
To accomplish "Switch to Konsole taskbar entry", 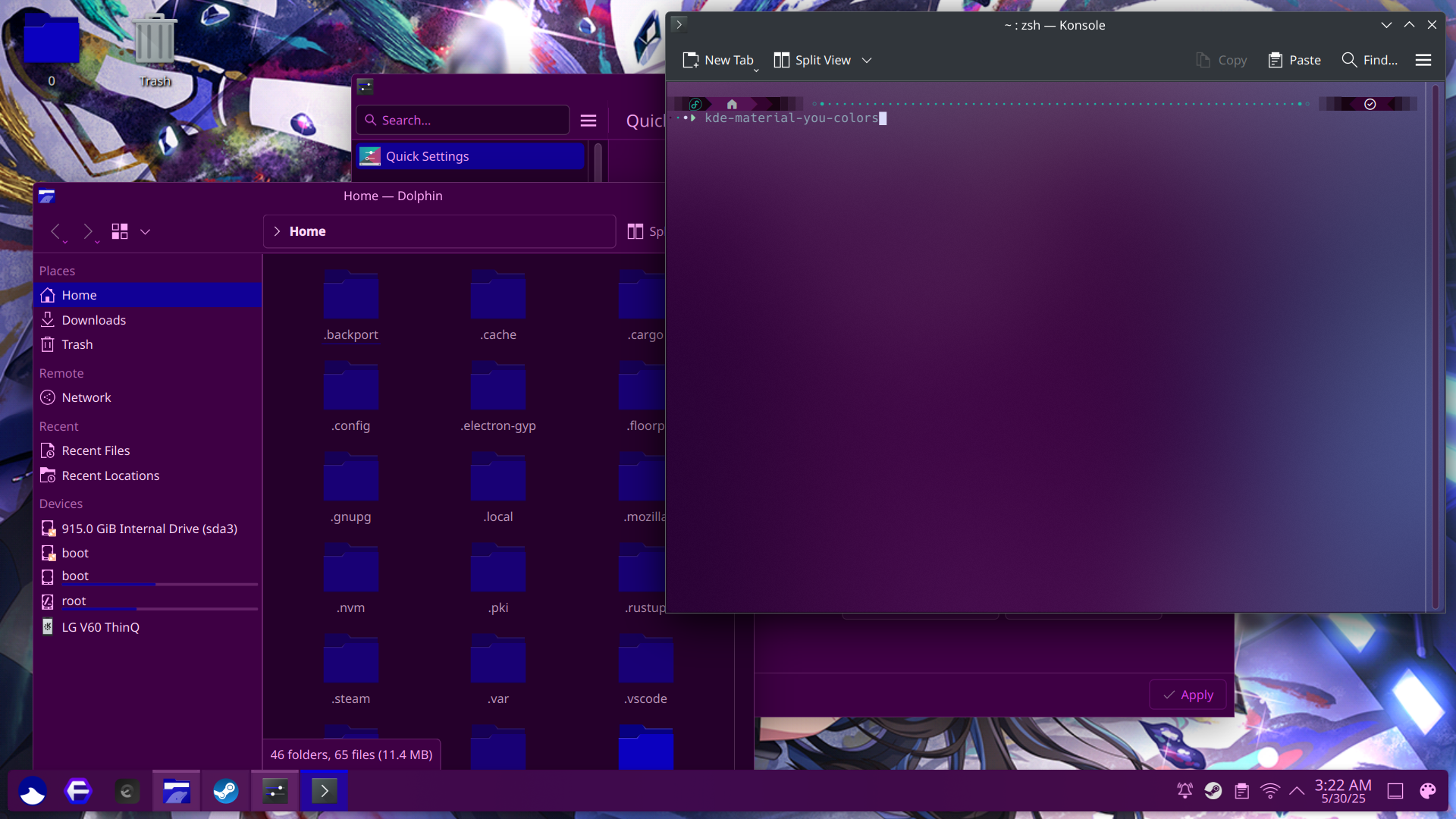I will tap(325, 792).
